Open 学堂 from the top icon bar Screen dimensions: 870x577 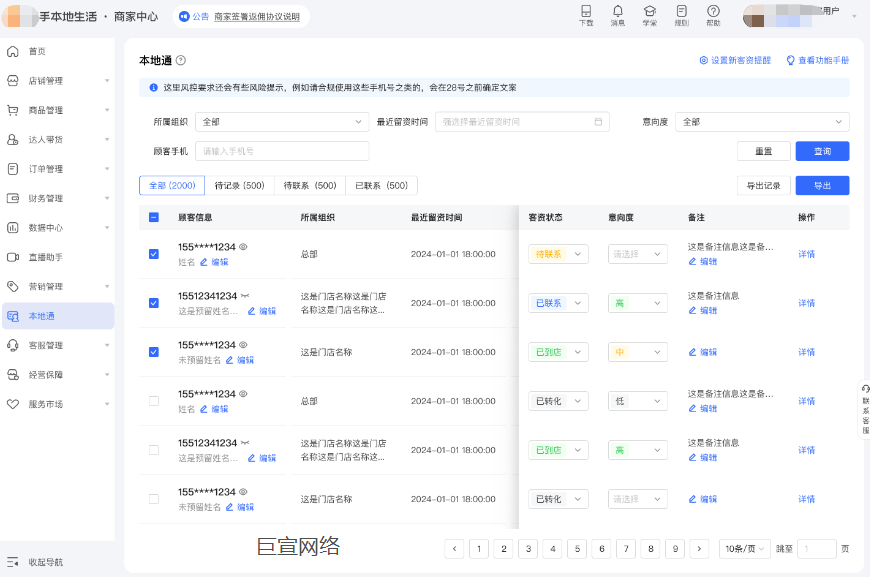[652, 15]
